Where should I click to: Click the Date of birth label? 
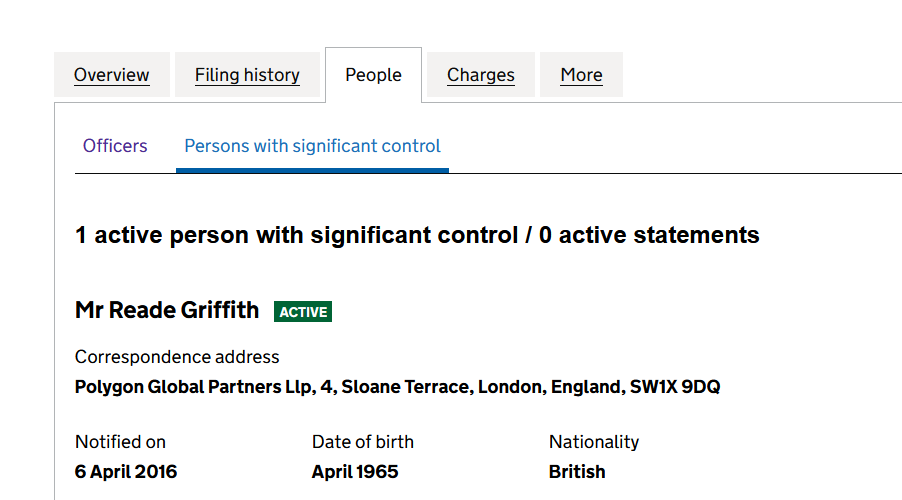[x=363, y=442]
